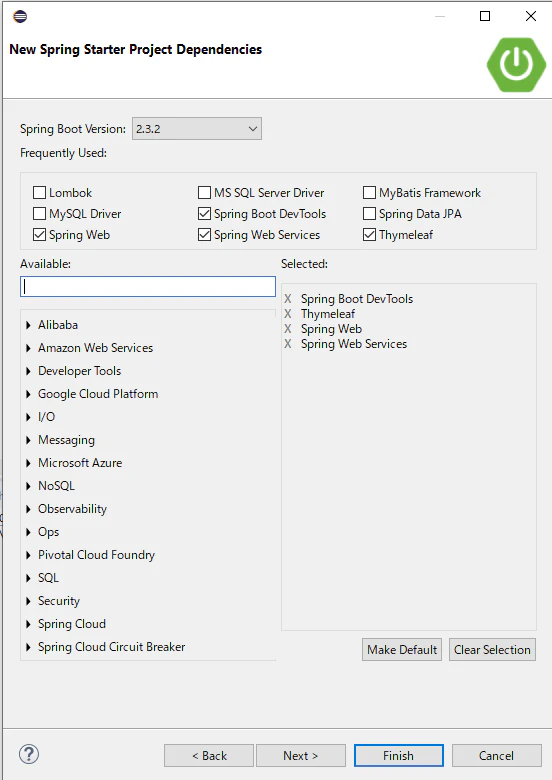
Task: Select Spring Boot DevTools in Selected list
Action: point(357,299)
